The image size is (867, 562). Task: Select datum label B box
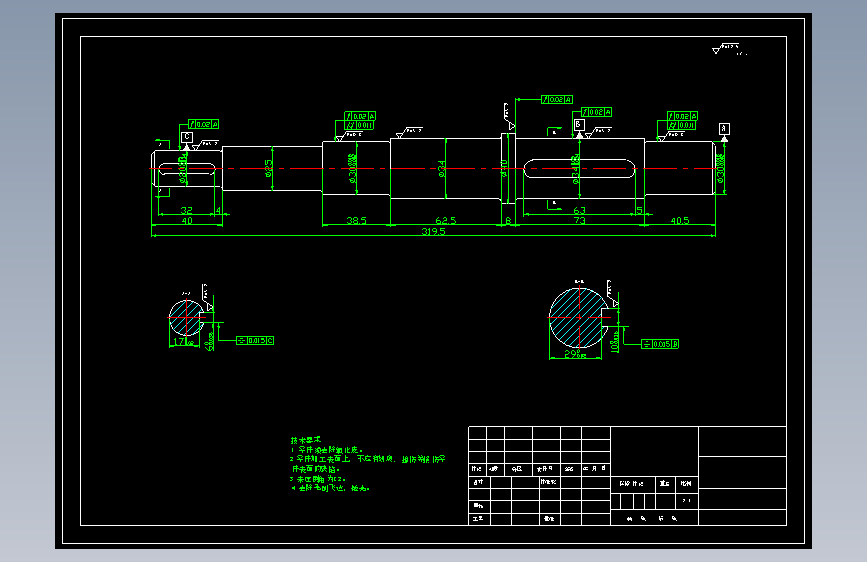(x=579, y=124)
